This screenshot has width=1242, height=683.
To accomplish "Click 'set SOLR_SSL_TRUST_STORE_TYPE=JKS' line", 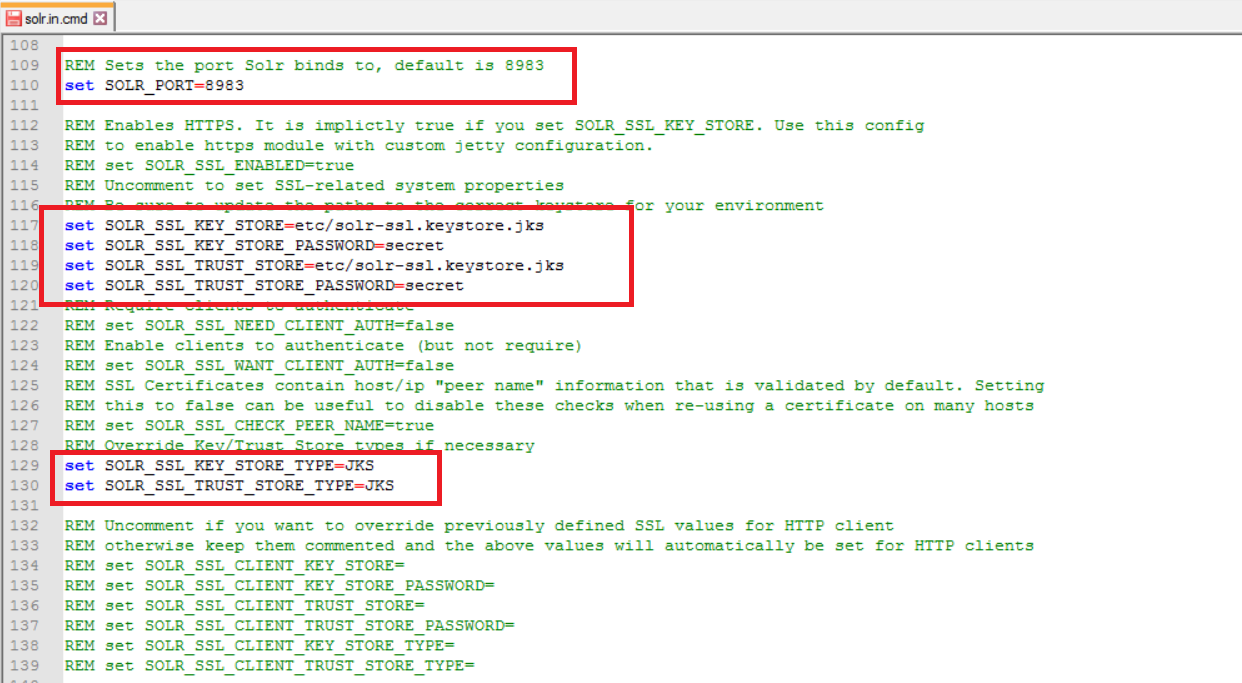I will (x=230, y=485).
